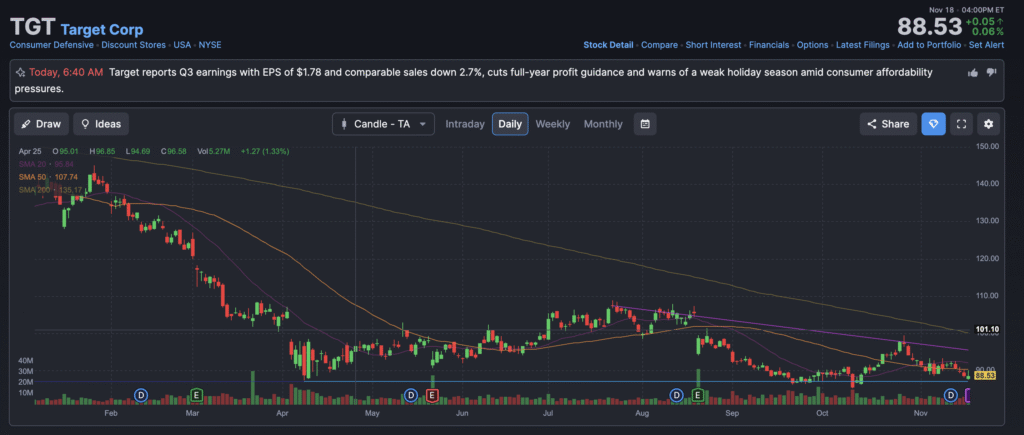Screen dimensions: 1024x435
Task: Enter fullscreen chart mode
Action: pos(961,124)
